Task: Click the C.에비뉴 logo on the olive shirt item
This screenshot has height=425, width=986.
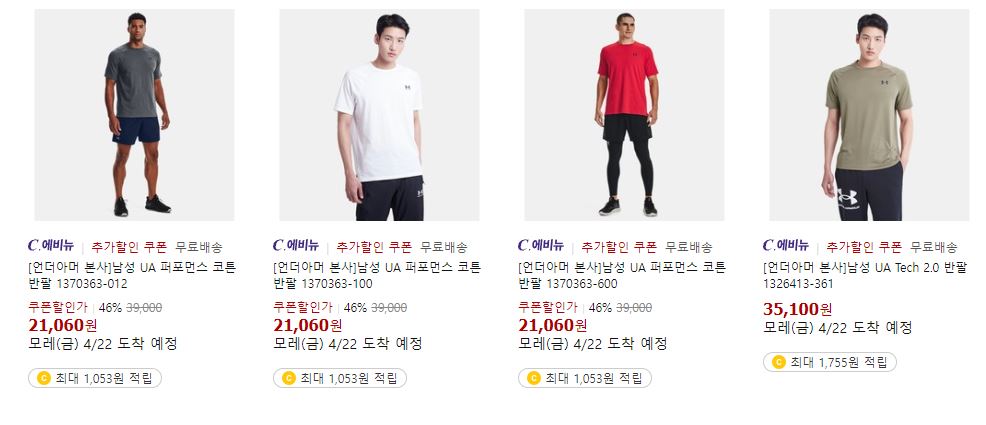Action: [786, 246]
